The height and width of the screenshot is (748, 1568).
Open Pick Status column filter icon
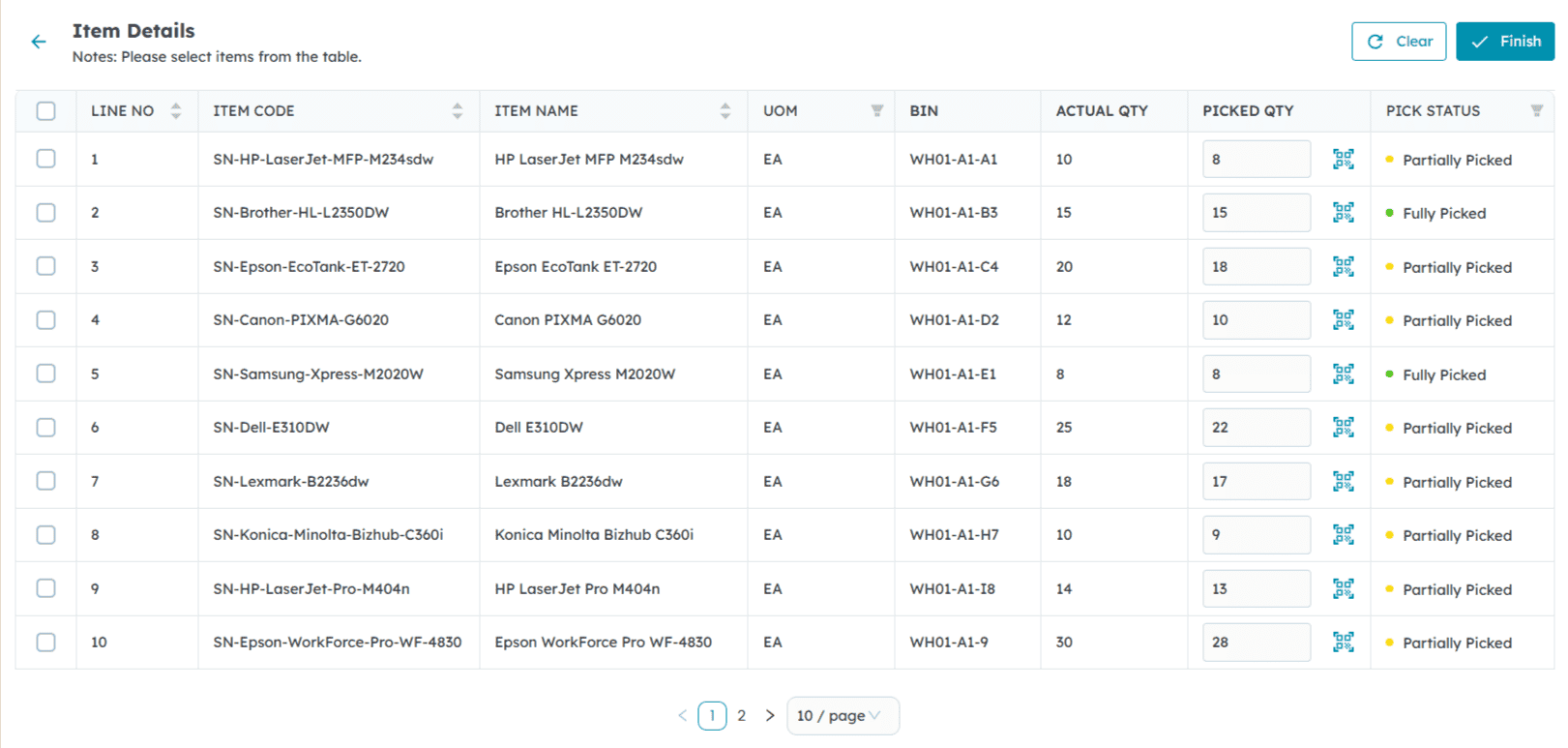tap(1536, 111)
